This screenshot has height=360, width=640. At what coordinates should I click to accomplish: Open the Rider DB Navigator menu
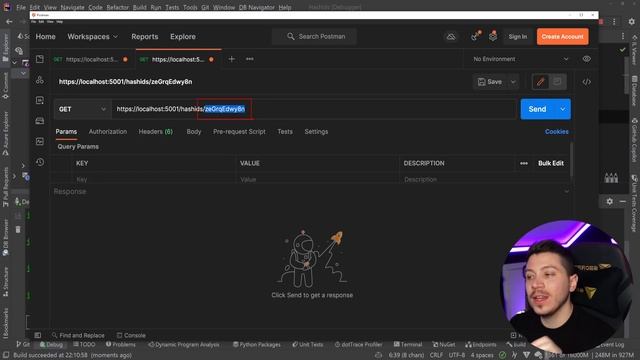pyautogui.click(x=256, y=7)
